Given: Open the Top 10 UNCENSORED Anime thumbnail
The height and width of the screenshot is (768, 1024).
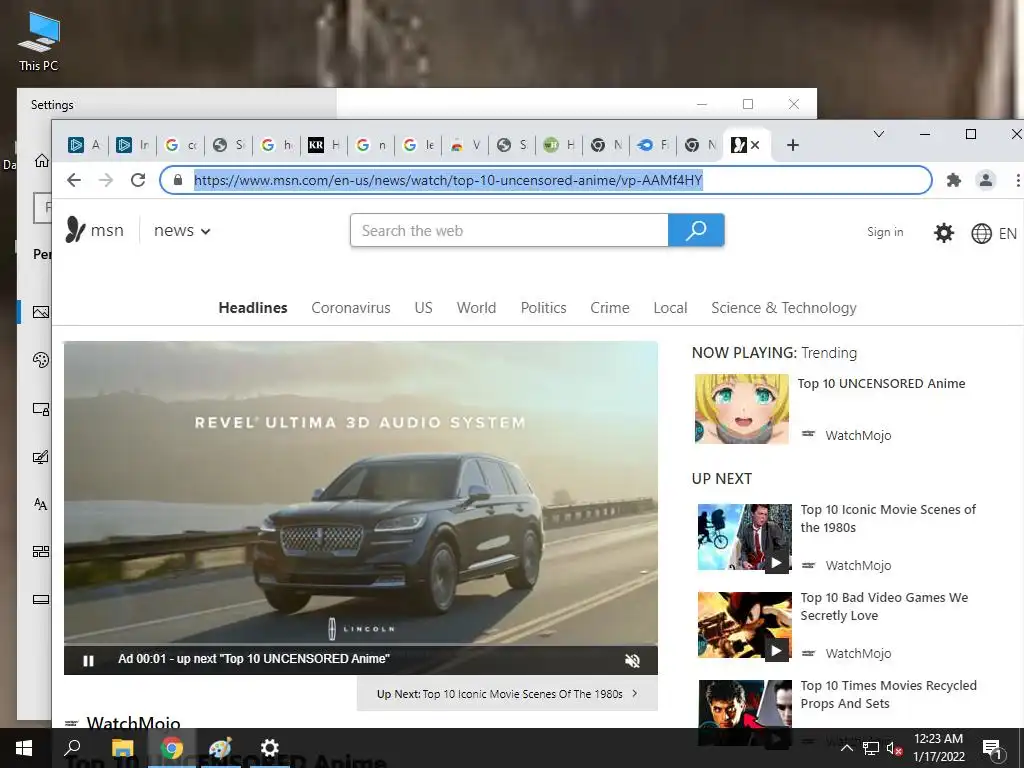Looking at the screenshot, I should [x=742, y=409].
